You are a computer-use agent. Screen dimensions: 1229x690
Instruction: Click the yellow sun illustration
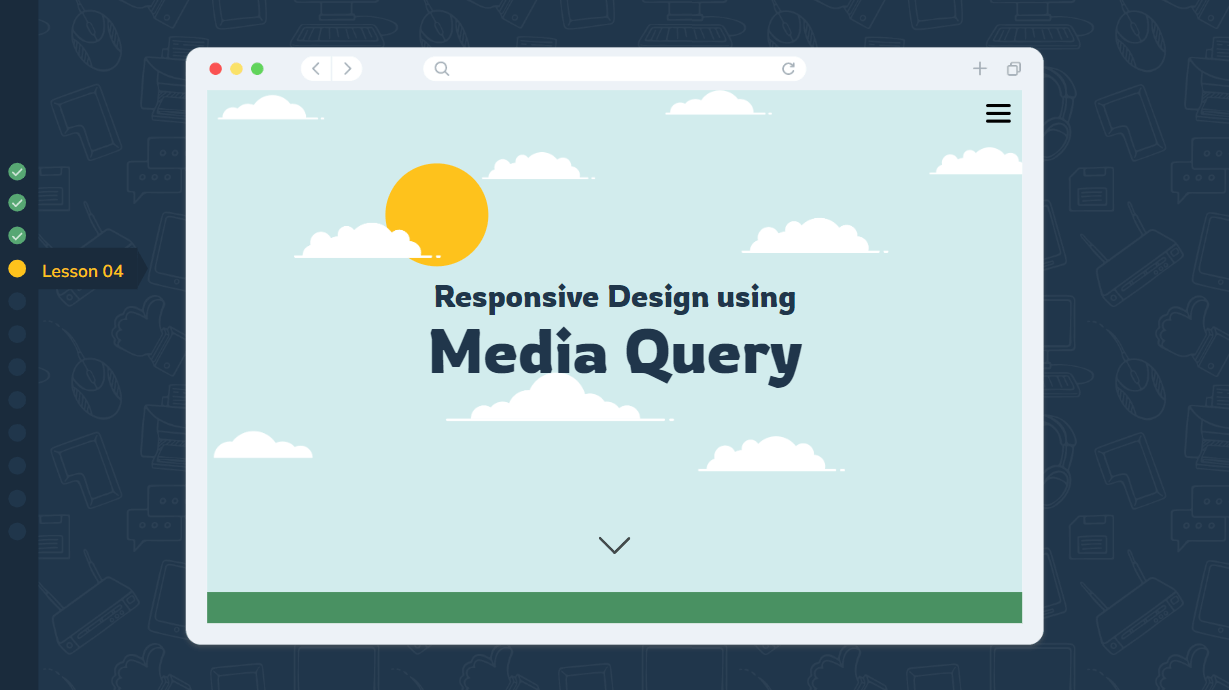click(x=437, y=214)
